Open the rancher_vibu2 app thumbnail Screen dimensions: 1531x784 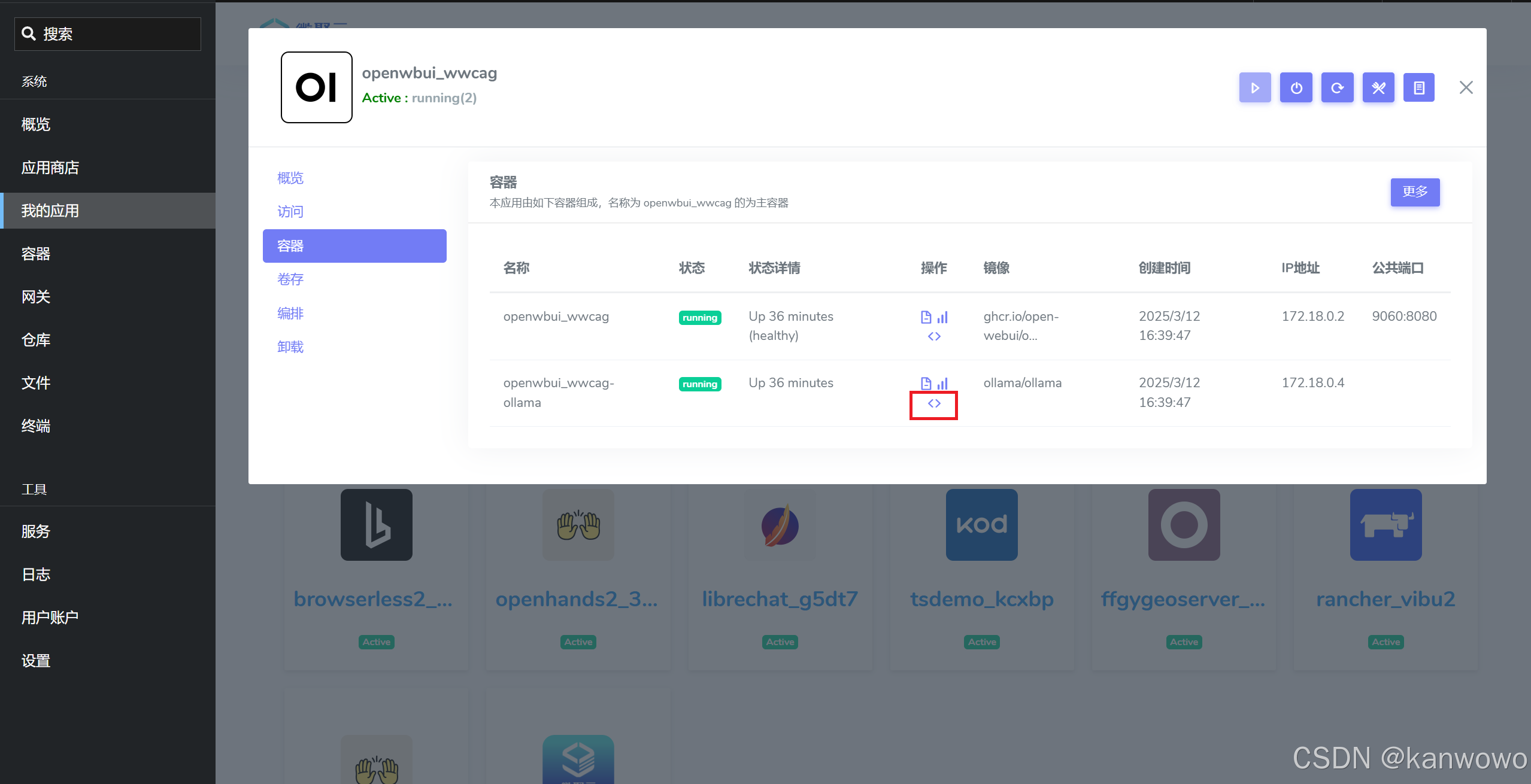click(1386, 525)
